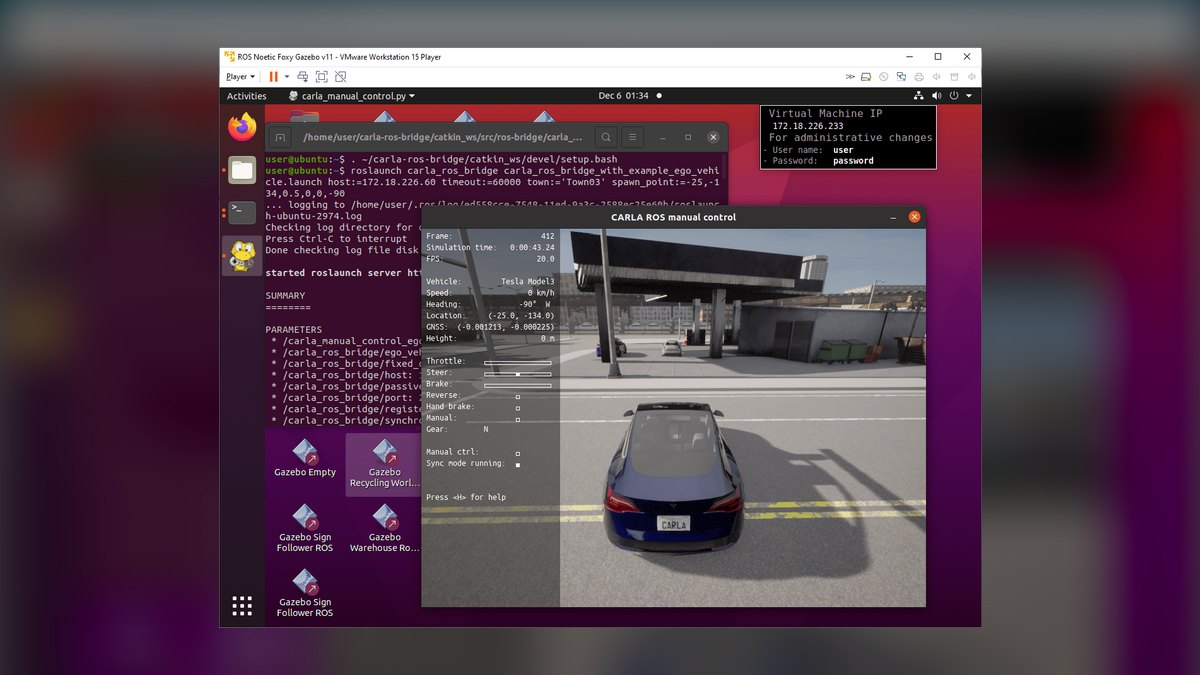Click the 'Tesla Model3' vehicle value
Image resolution: width=1200 pixels, height=675 pixels.
(527, 282)
